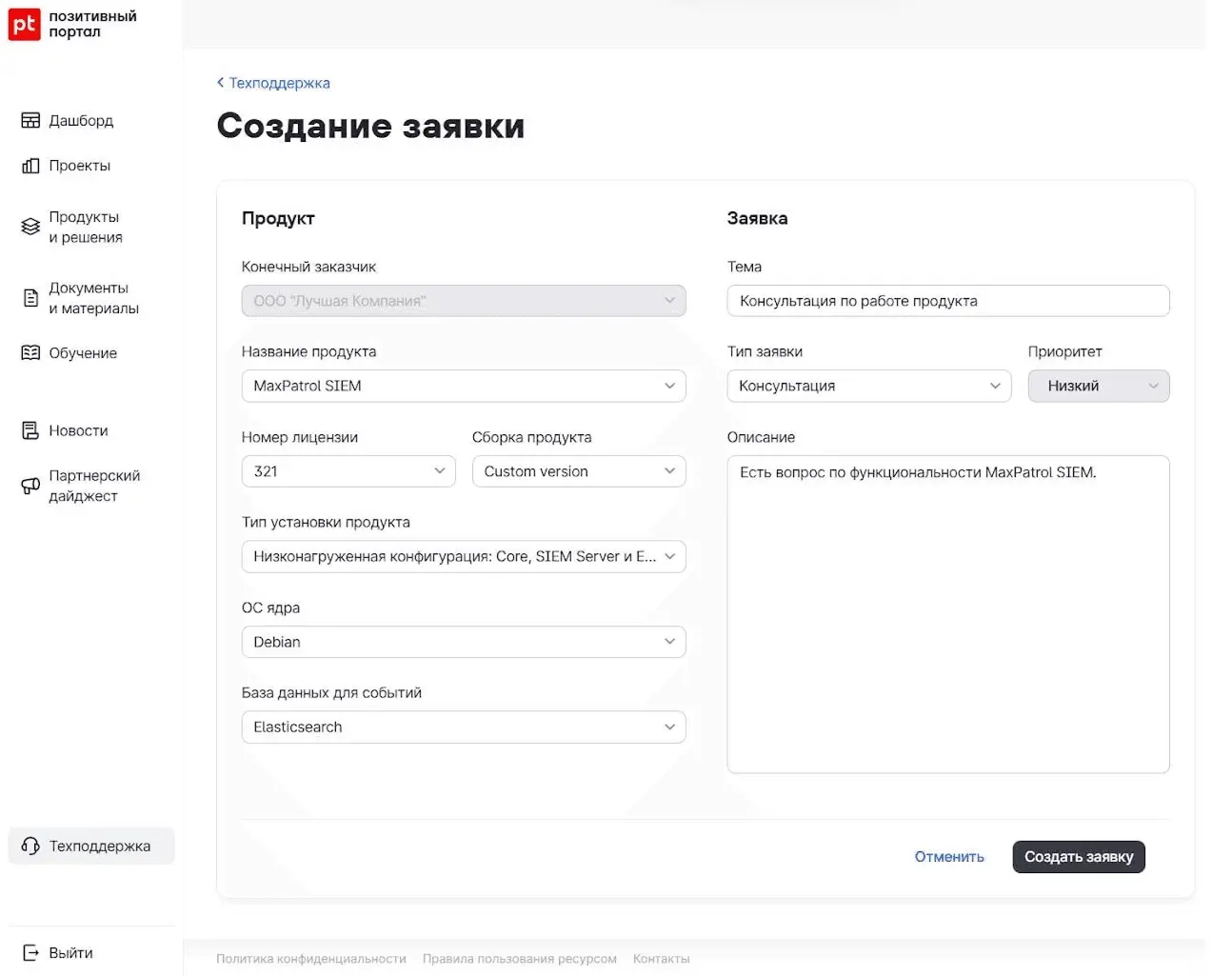Click the Обучение open book icon
The image size is (1232, 976).
coord(30,353)
